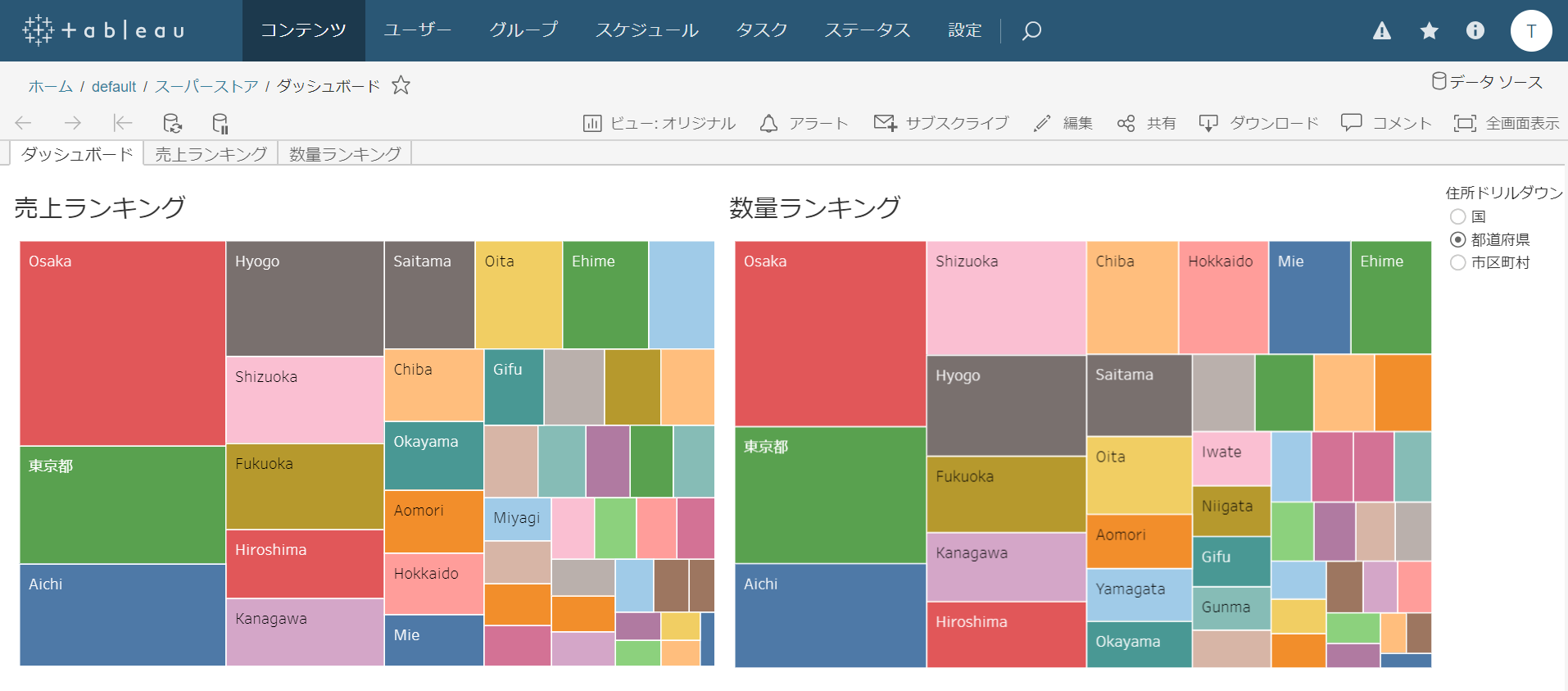
Task: Select Mie tile in 数量ランキング treemap
Action: [x=1309, y=297]
